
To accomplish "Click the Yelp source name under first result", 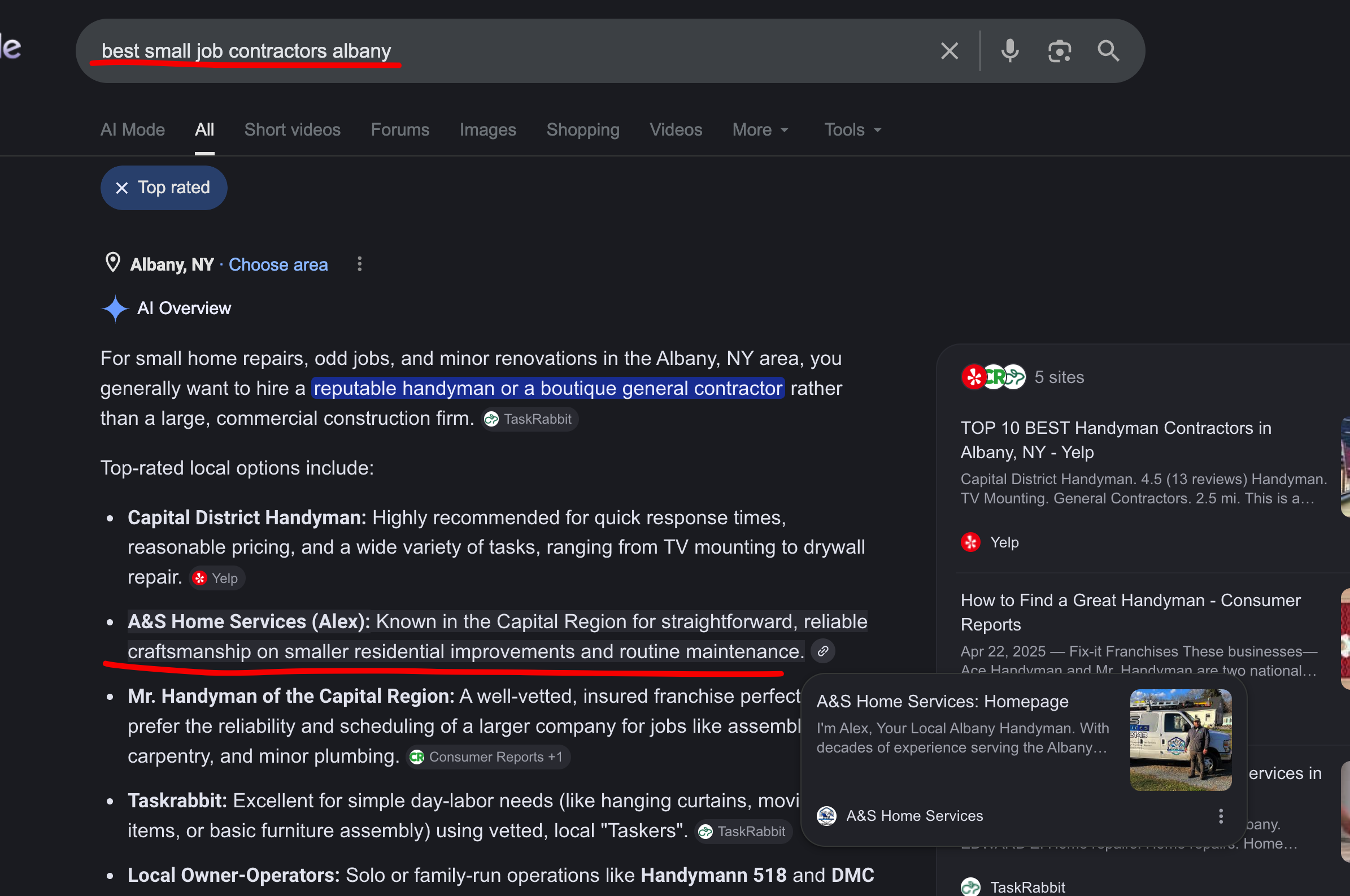I will tap(1004, 542).
